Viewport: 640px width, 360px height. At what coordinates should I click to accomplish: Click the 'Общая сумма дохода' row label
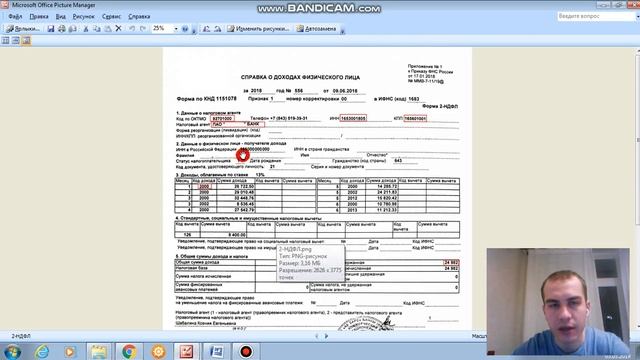[197, 262]
